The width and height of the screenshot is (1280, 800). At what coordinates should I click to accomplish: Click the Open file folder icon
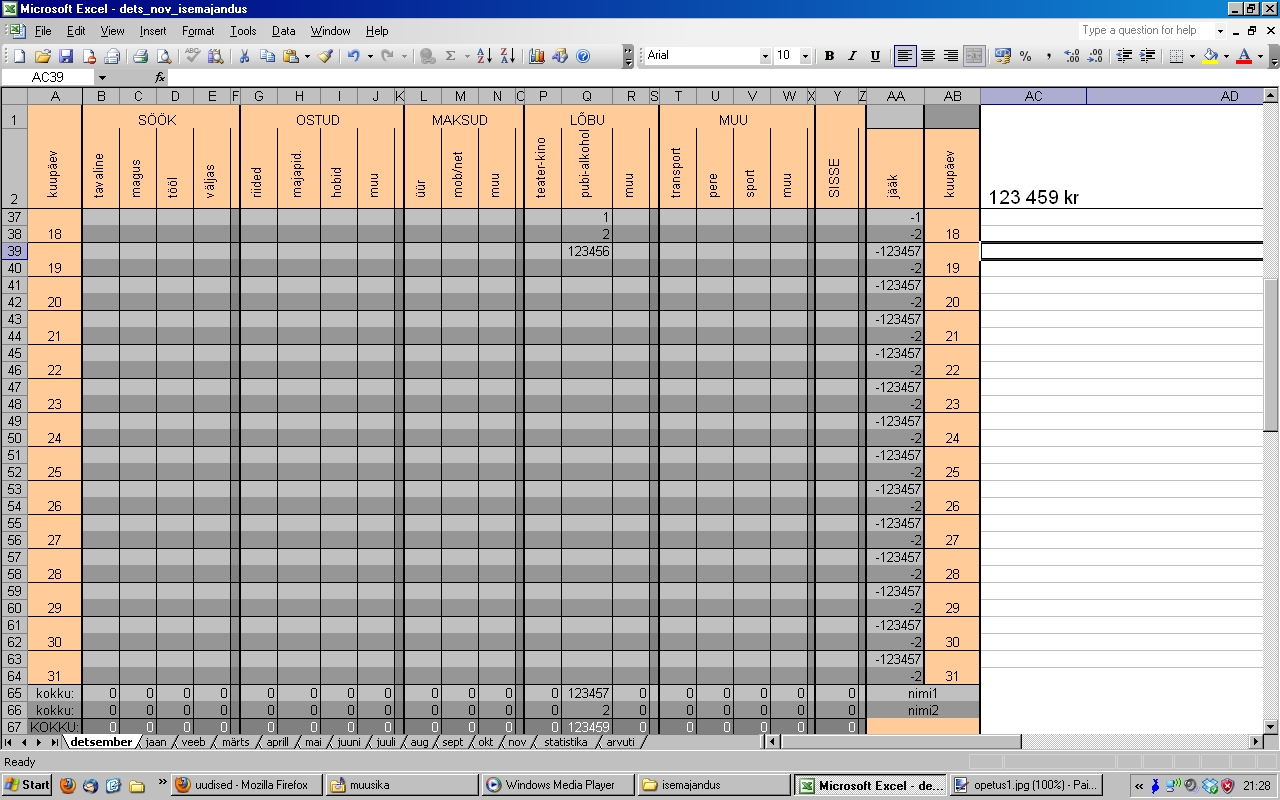(42, 56)
